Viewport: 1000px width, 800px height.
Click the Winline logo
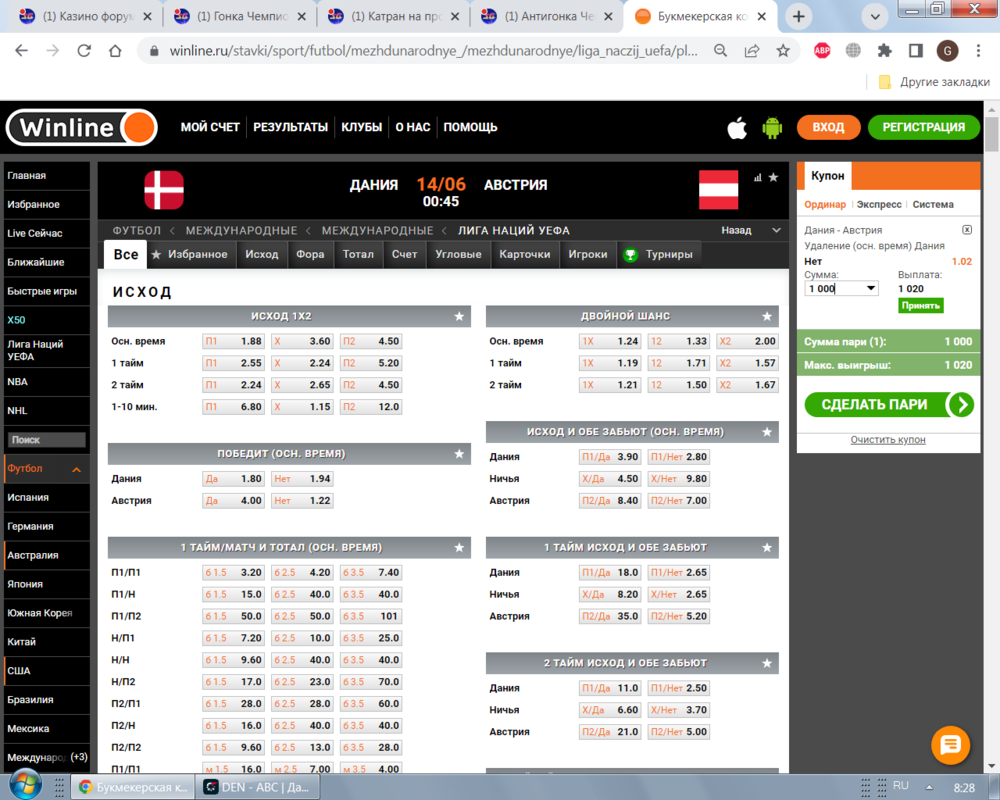[x=82, y=128]
